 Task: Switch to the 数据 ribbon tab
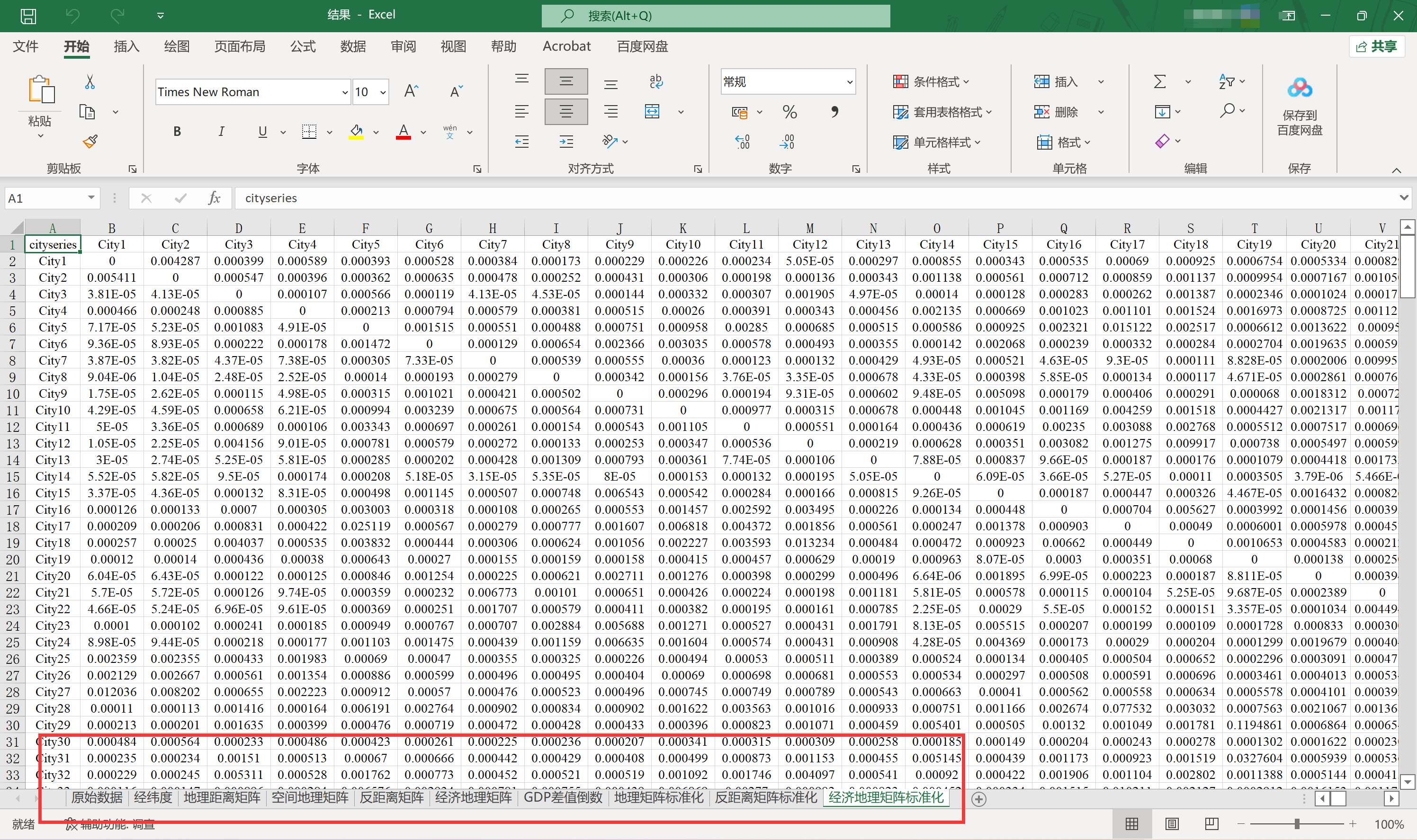coord(353,46)
